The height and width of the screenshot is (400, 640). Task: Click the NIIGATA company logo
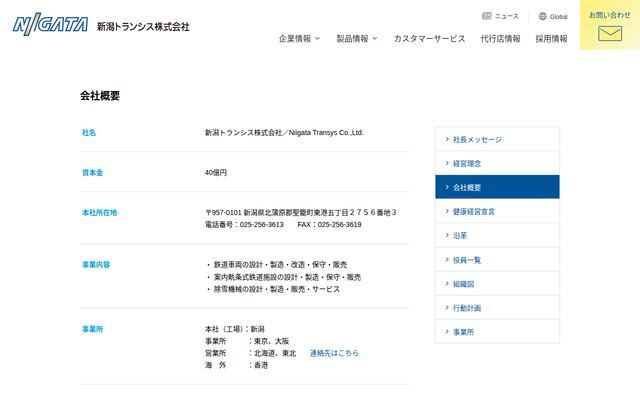pos(50,24)
